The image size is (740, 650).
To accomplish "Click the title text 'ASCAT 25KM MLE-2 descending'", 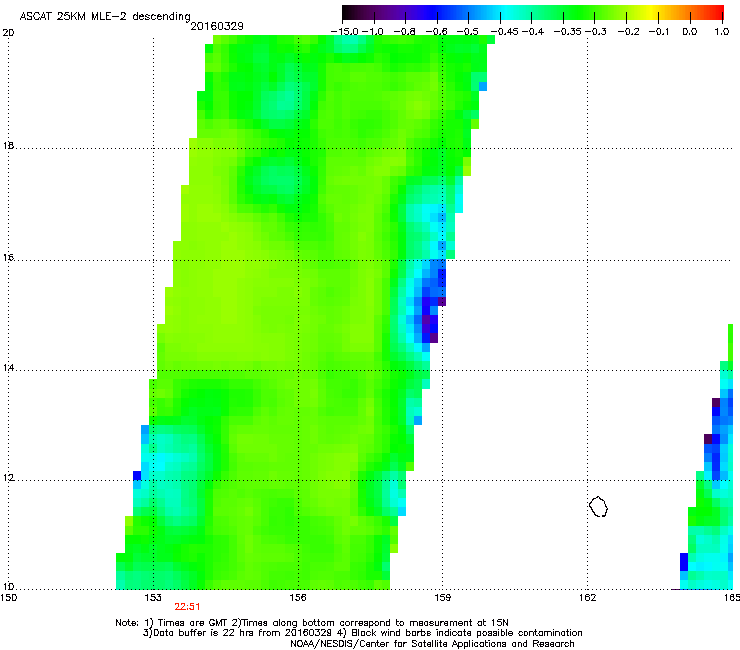I will pos(105,16).
